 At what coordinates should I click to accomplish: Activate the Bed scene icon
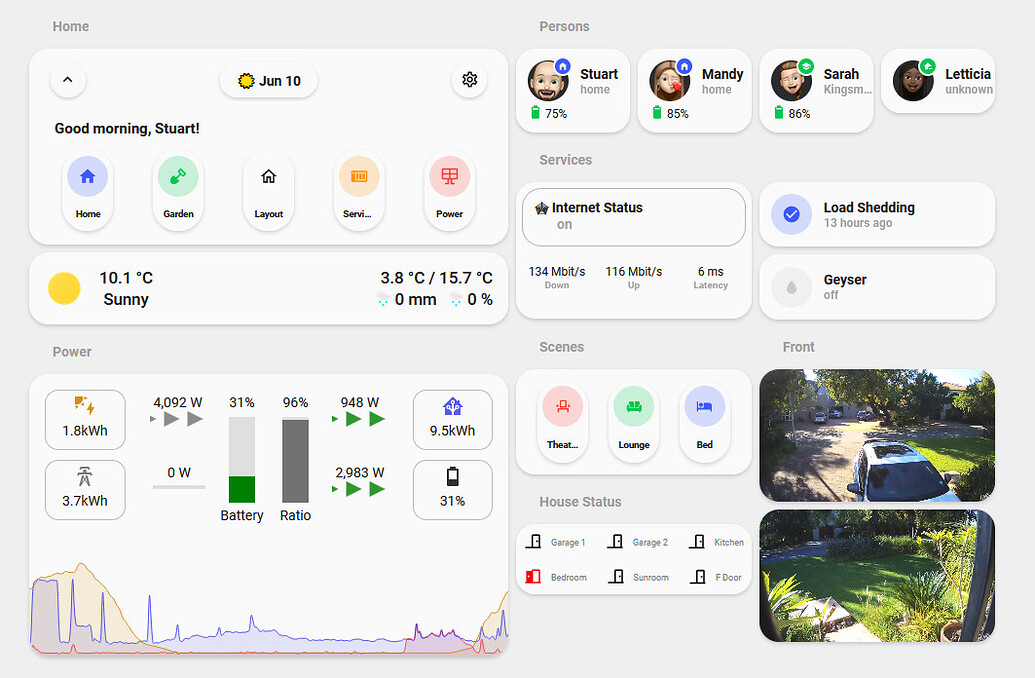(704, 407)
